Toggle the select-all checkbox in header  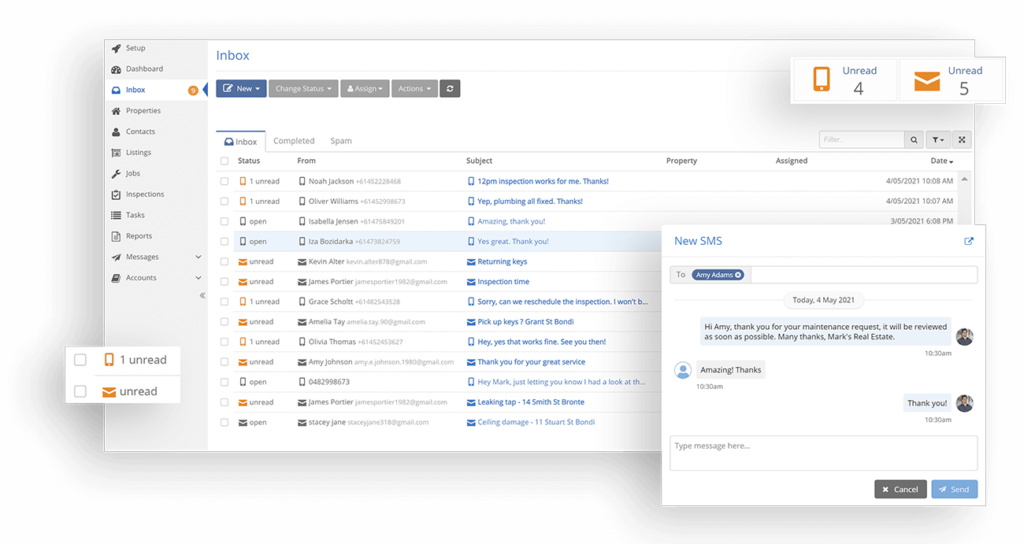click(x=225, y=161)
